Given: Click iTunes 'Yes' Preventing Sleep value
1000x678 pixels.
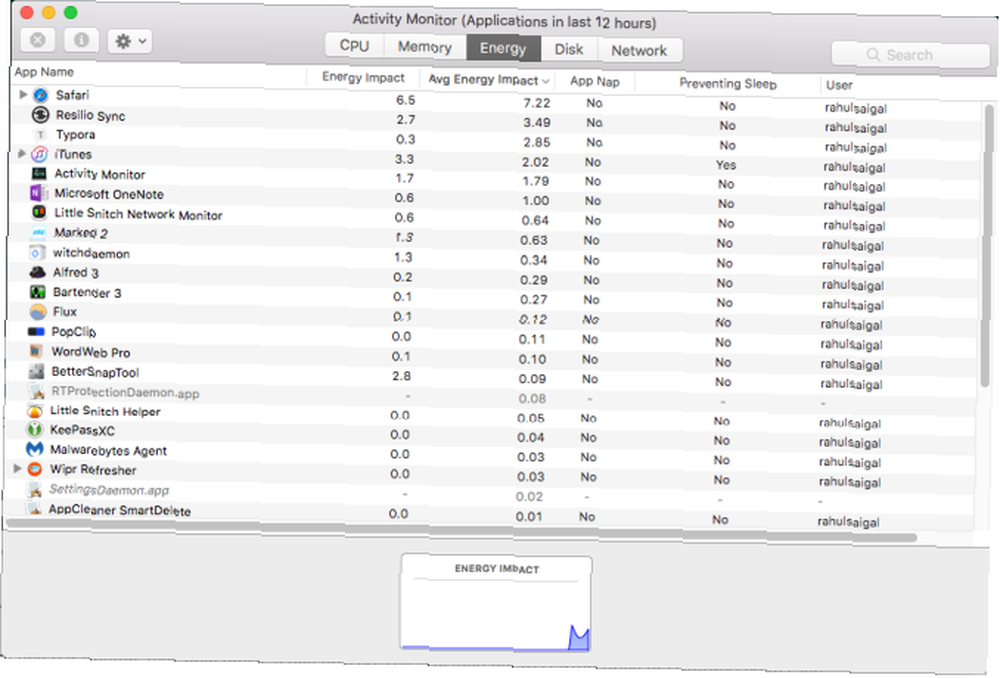Looking at the screenshot, I should [726, 165].
